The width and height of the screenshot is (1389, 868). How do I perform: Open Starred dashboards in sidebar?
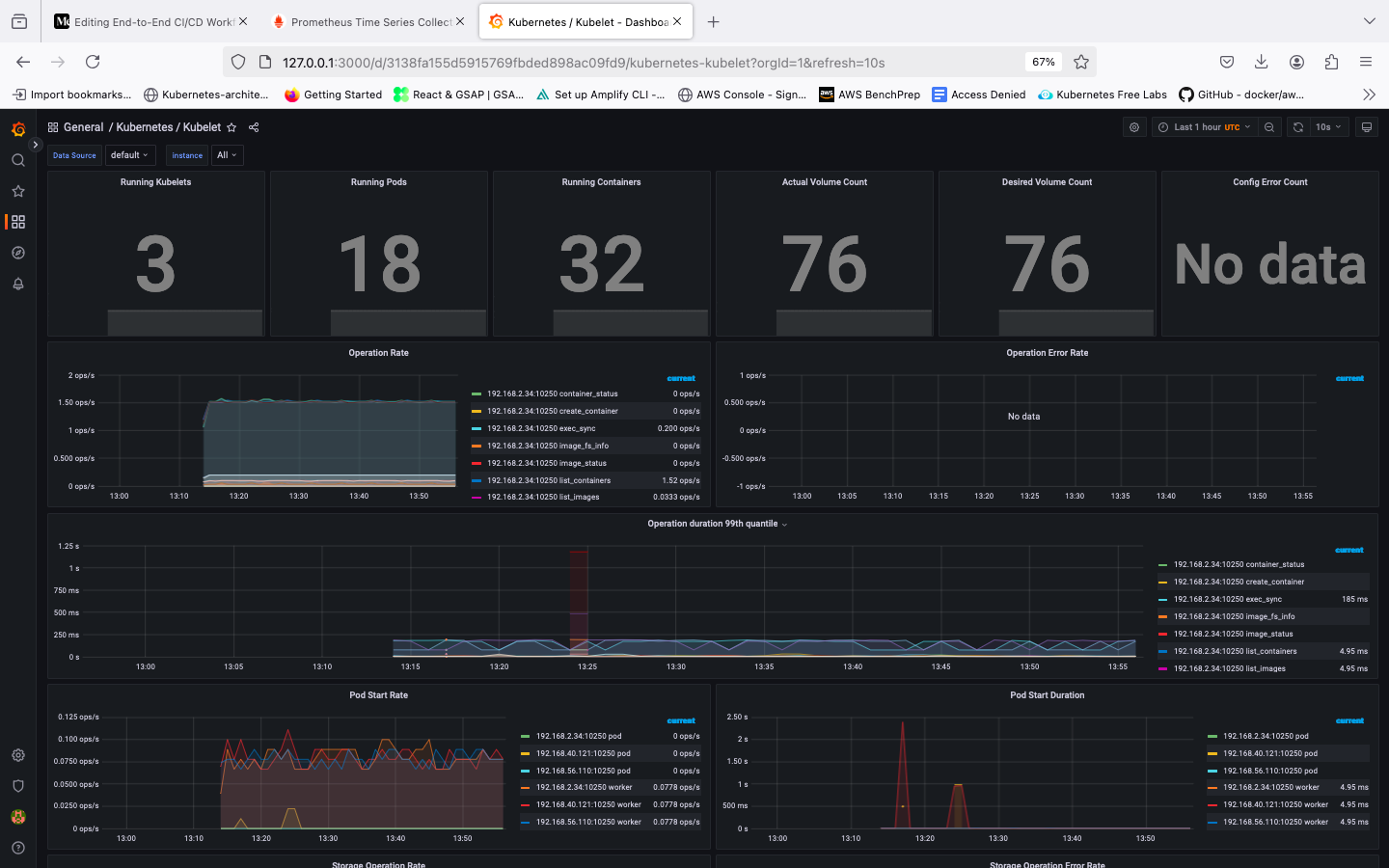pyautogui.click(x=18, y=191)
